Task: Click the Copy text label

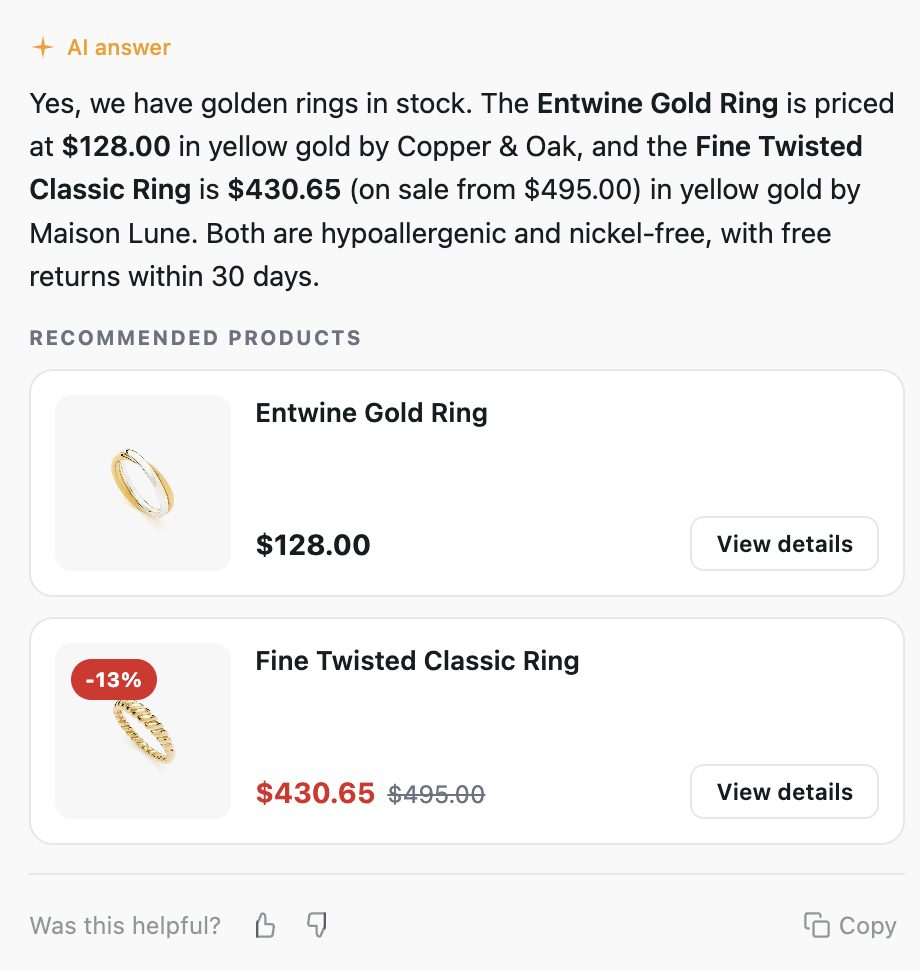Action: point(867,926)
